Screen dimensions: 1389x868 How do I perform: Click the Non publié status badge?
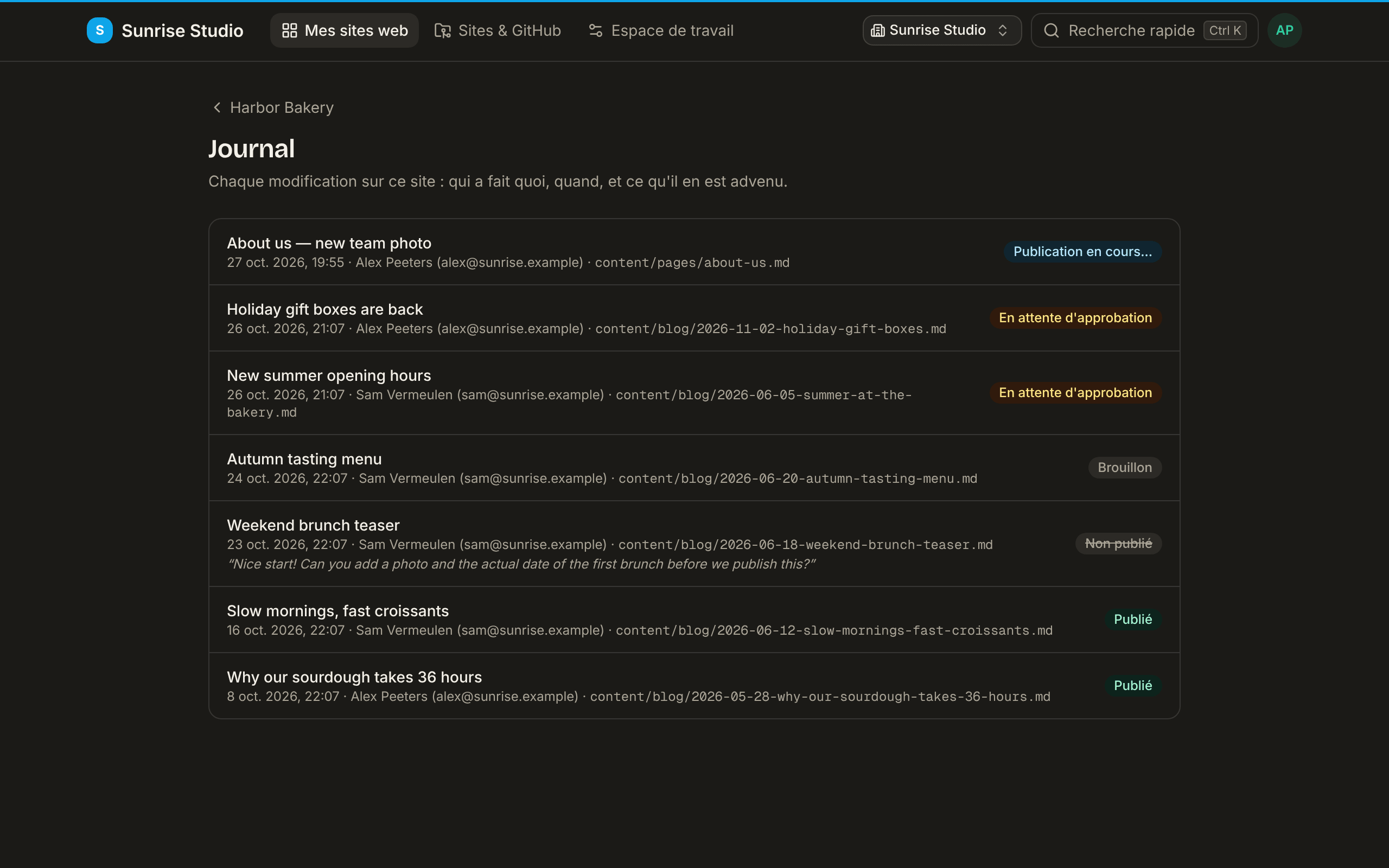pos(1118,544)
